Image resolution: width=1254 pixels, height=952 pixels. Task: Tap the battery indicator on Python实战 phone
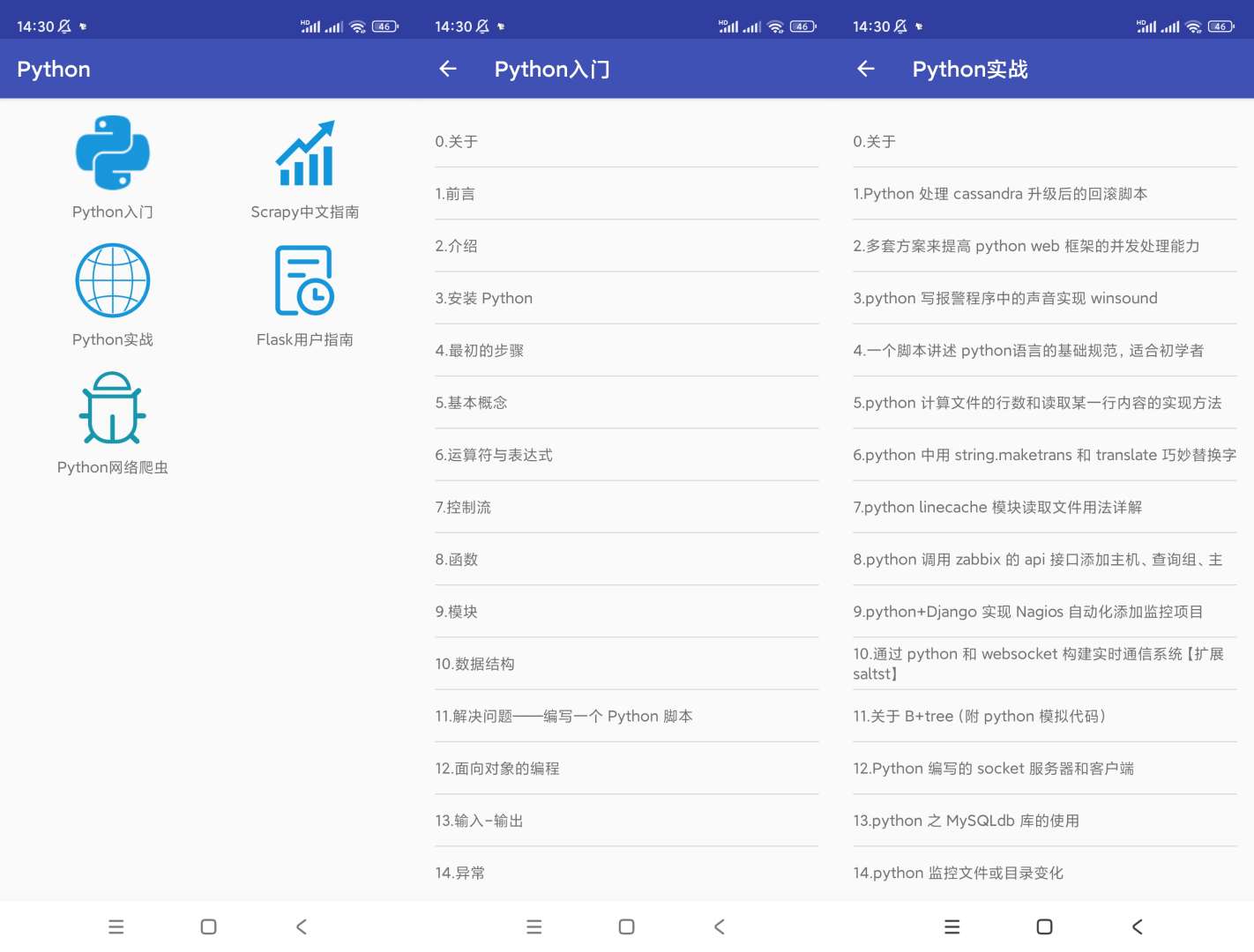click(x=1220, y=26)
